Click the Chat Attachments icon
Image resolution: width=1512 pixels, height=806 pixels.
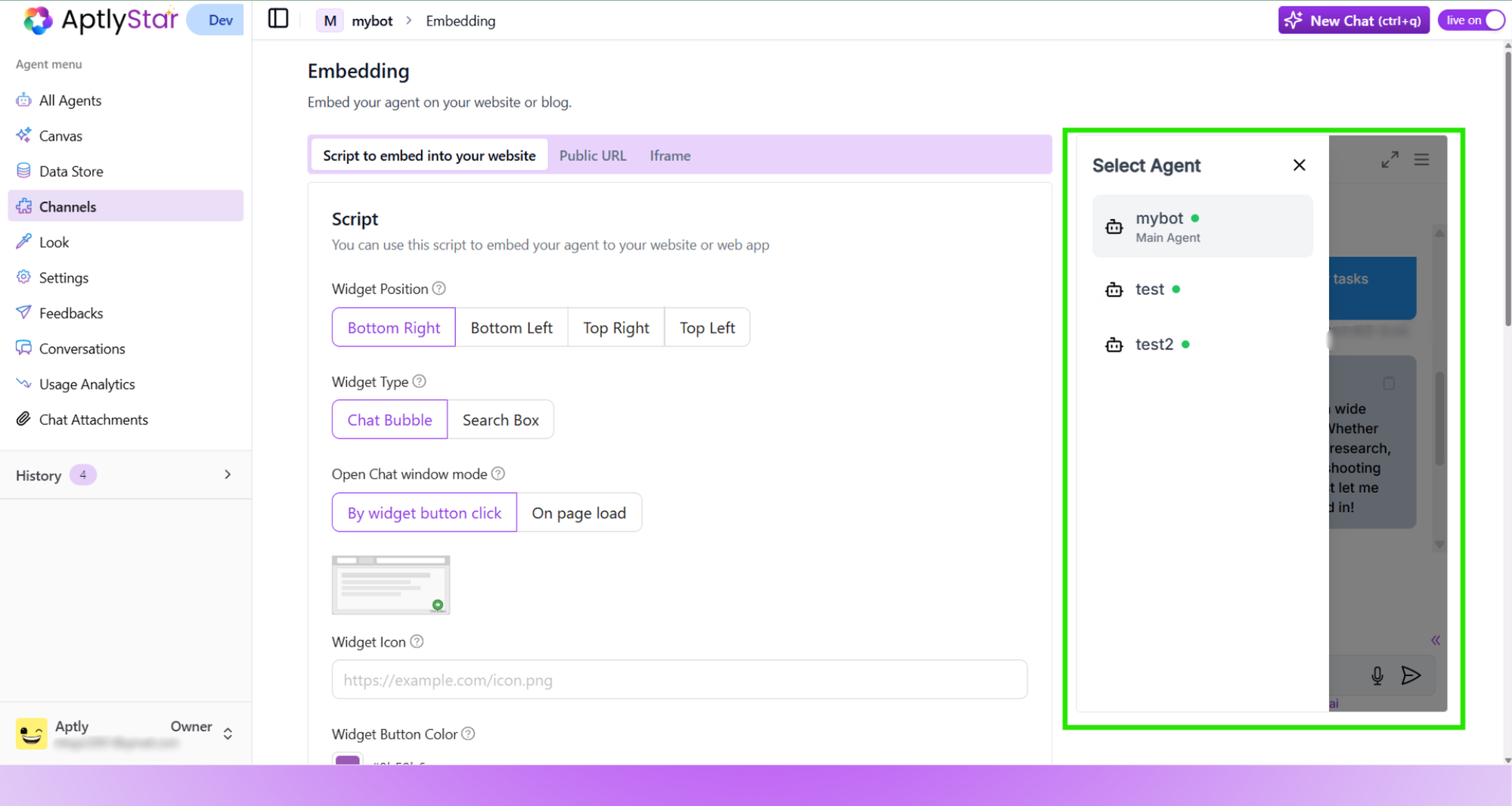point(23,419)
